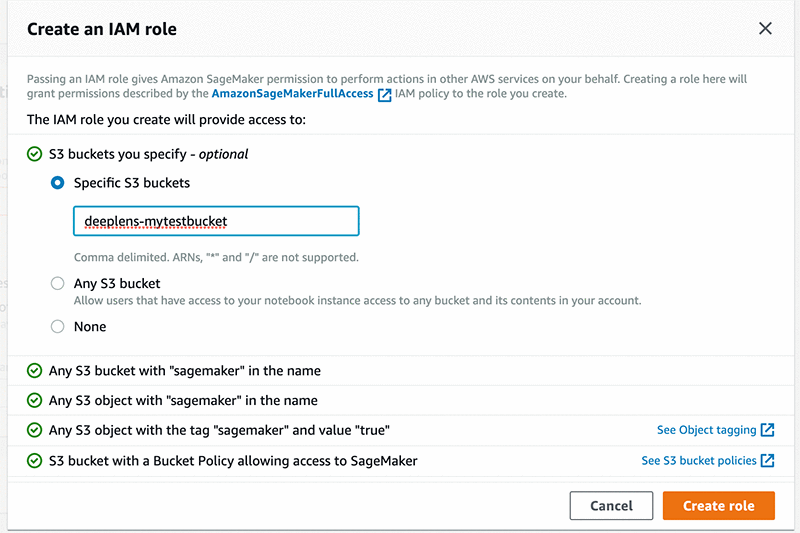Click the orange Create role button

pos(718,506)
